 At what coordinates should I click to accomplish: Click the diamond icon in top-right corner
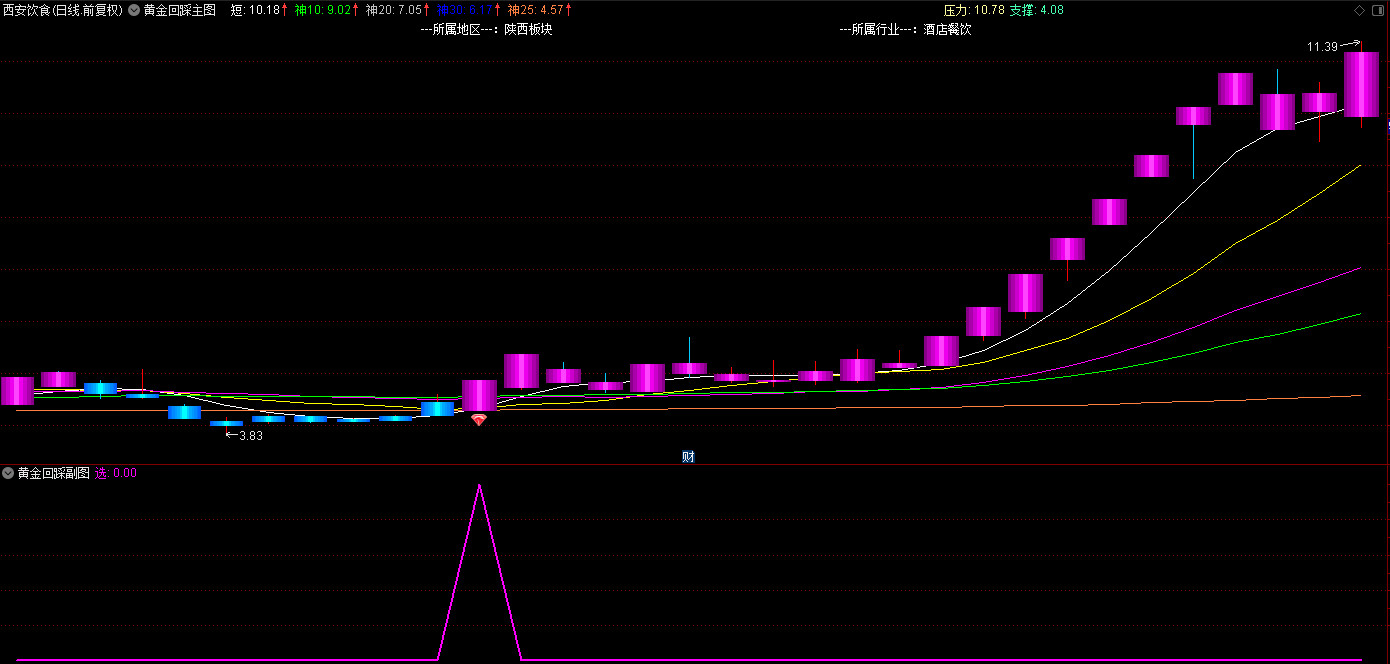(x=1359, y=10)
